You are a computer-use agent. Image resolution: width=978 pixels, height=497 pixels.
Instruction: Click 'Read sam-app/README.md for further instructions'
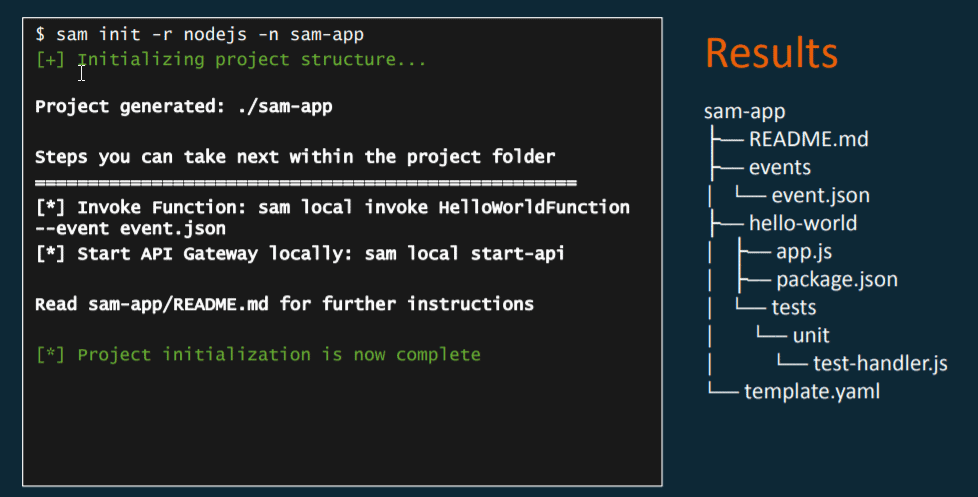[x=284, y=303]
